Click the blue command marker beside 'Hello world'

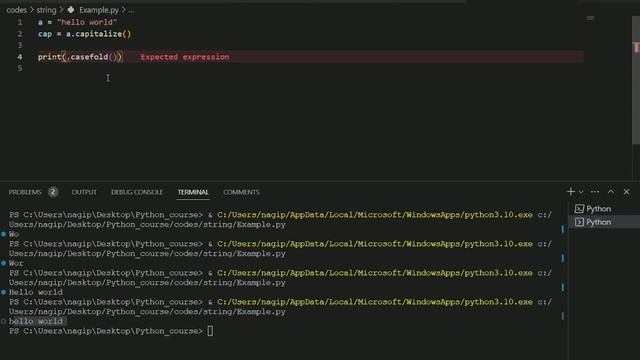(3, 292)
